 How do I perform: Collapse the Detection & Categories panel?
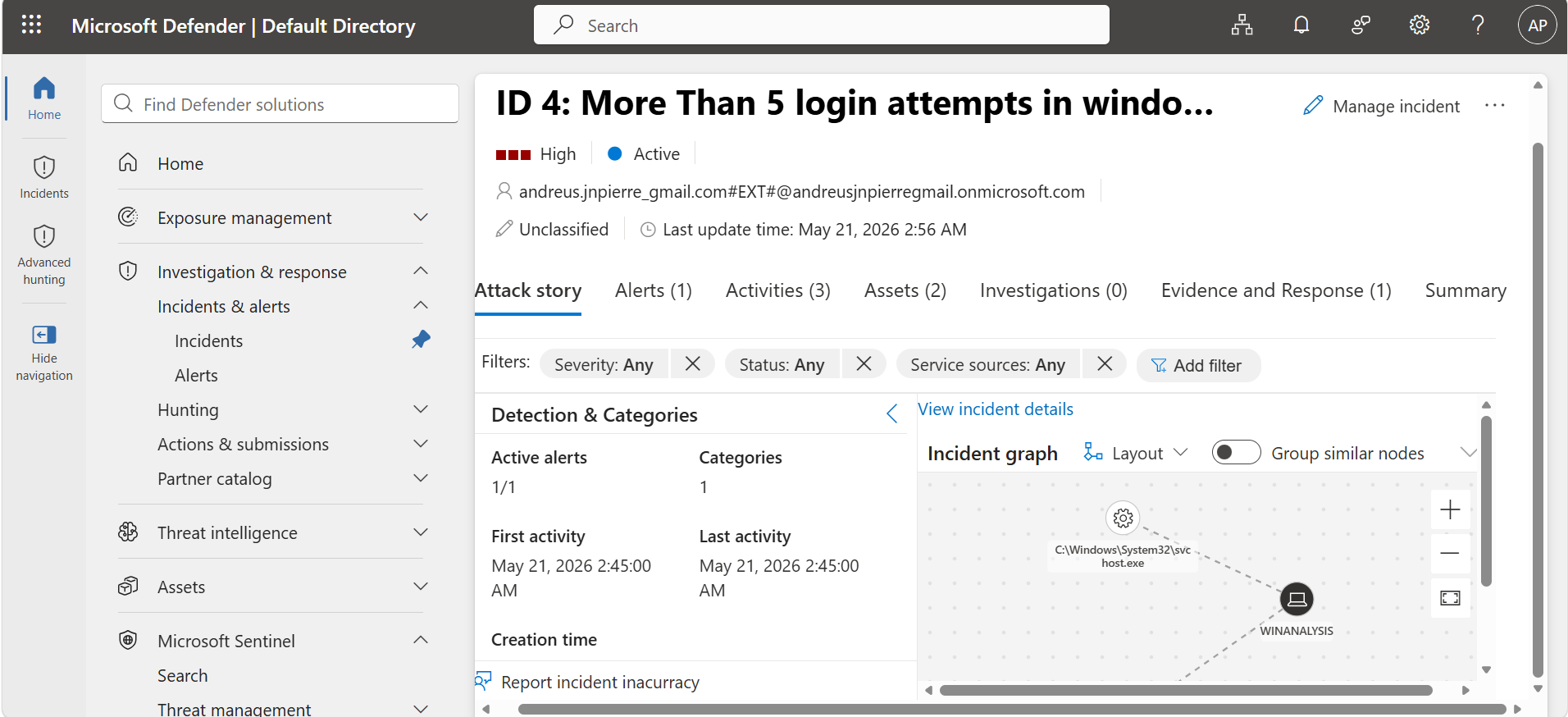(x=892, y=413)
